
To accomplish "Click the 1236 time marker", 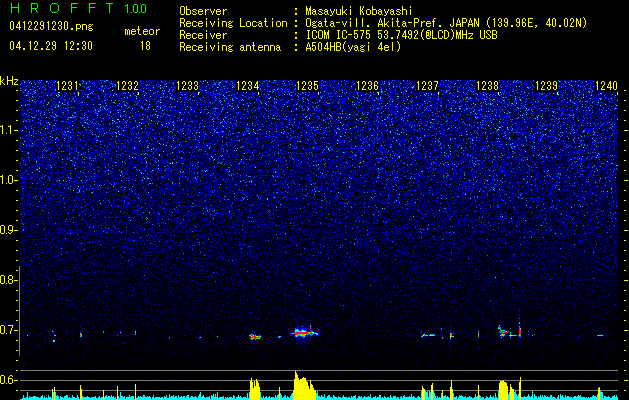I will pos(367,86).
